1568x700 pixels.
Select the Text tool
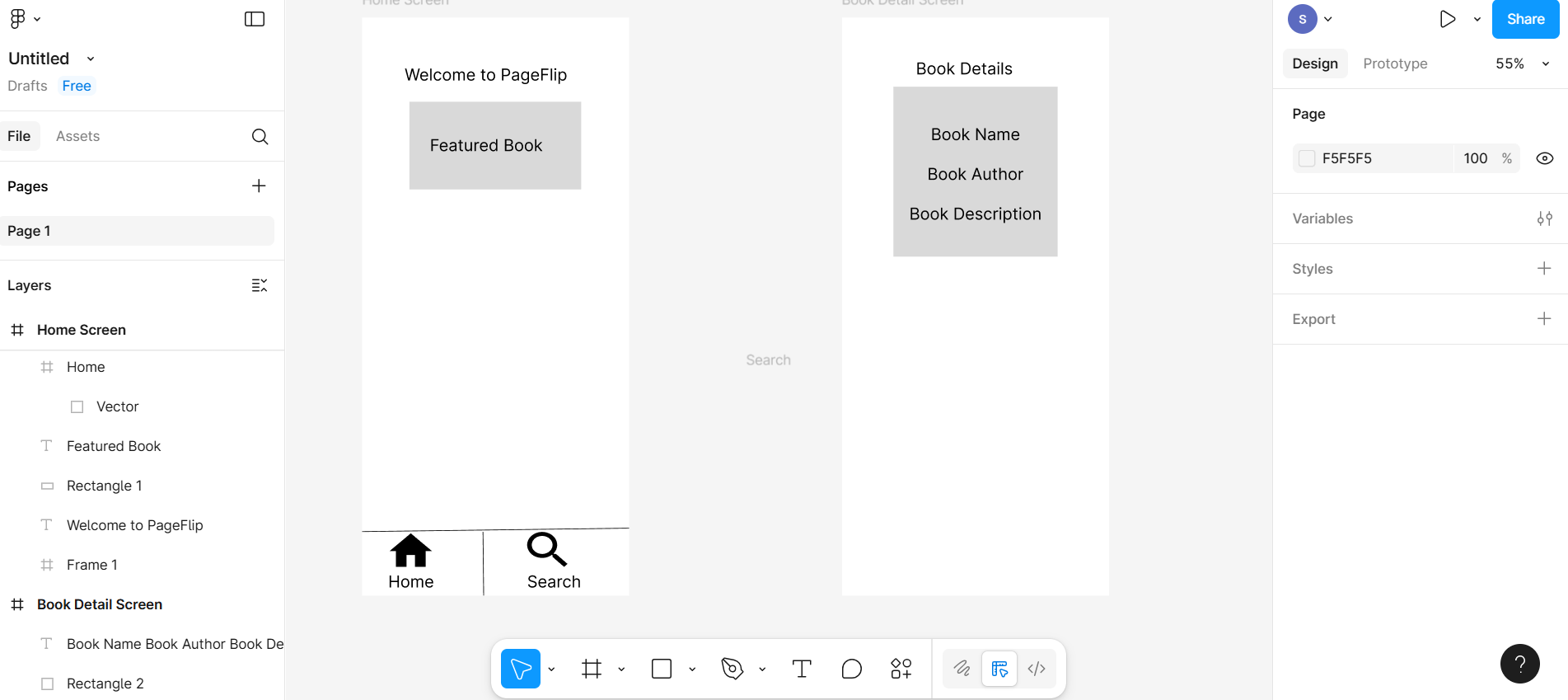[801, 669]
